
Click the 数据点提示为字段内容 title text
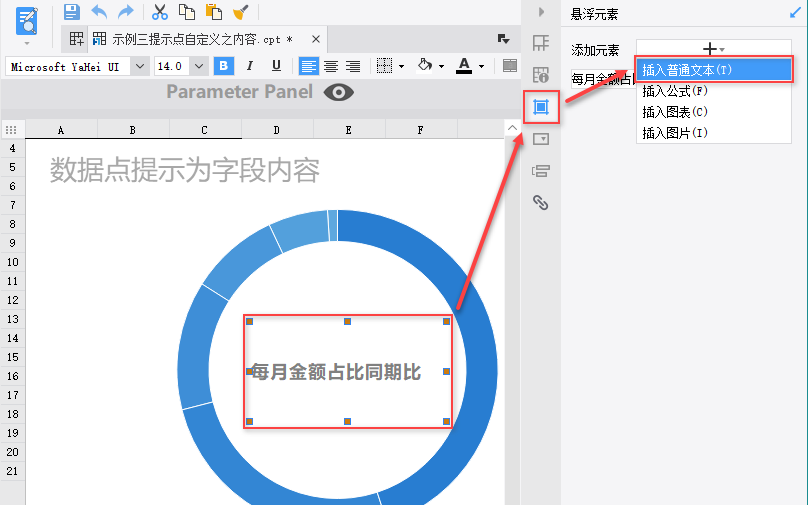coord(184,170)
